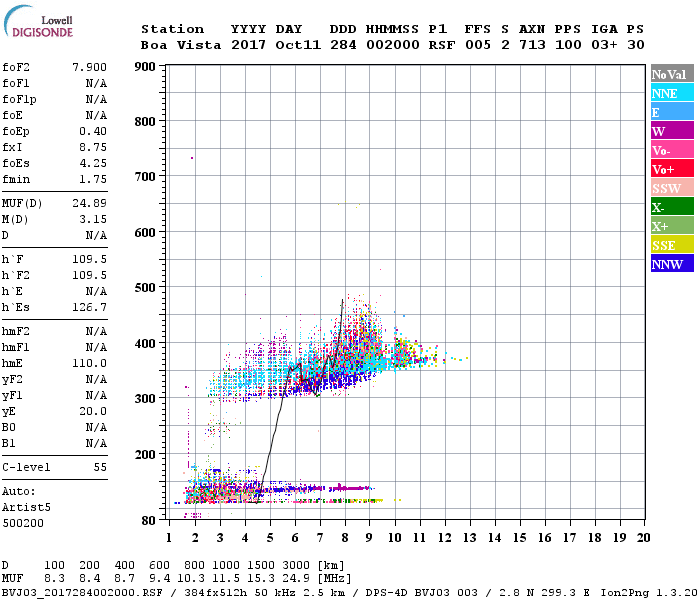Select the Artist5 auto-scaling label
This screenshot has height=600, width=700.
(x=25, y=507)
